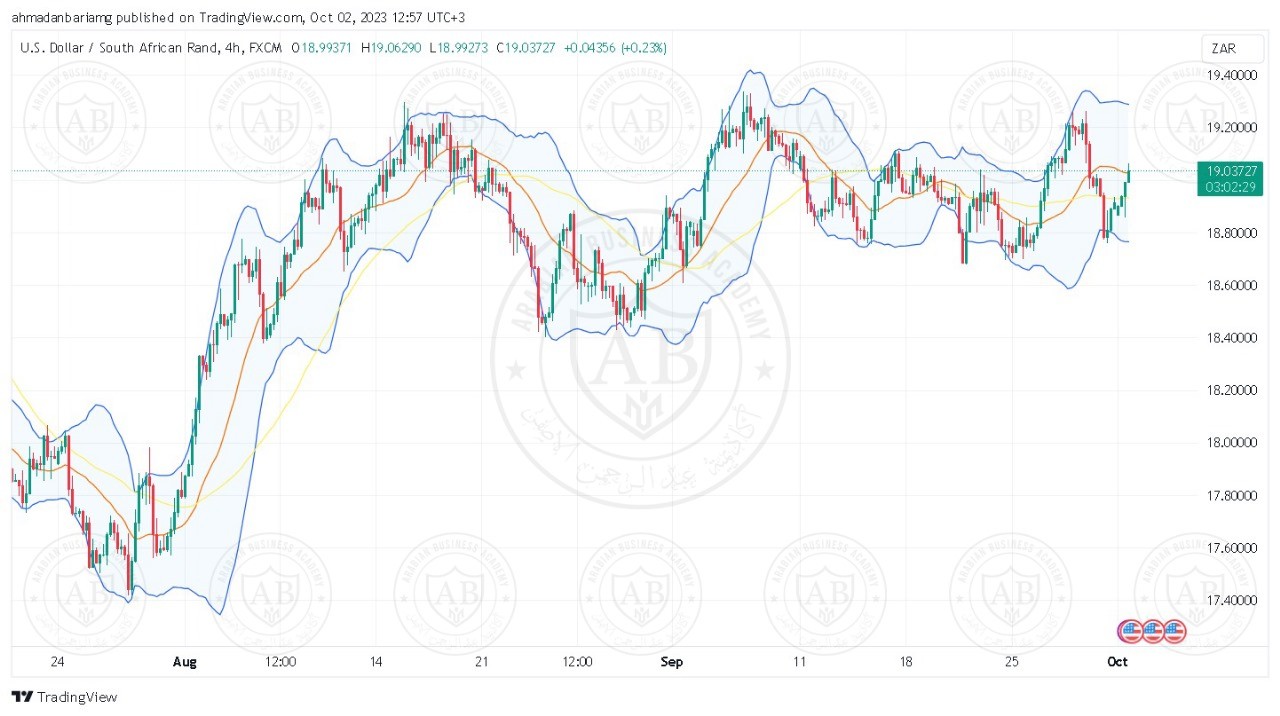This screenshot has width=1280, height=716.
Task: Click the 18.20000 price axis label
Action: tap(1232, 391)
